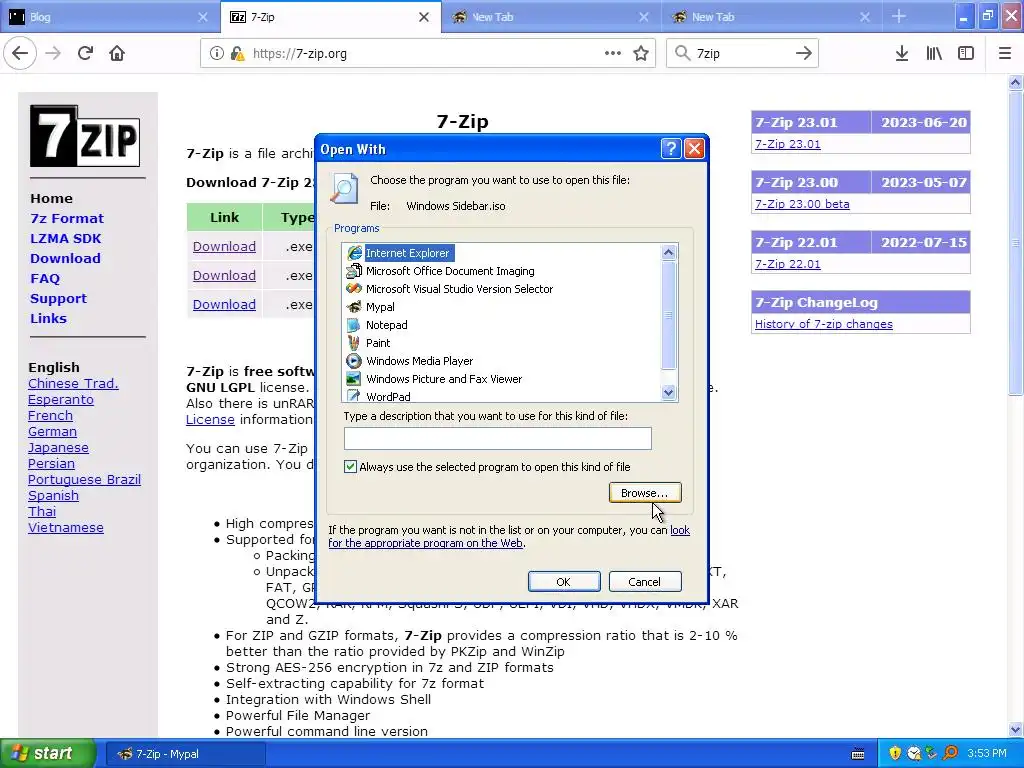The height and width of the screenshot is (768, 1024).
Task: Click the browser forward arrow
Action: click(x=53, y=53)
